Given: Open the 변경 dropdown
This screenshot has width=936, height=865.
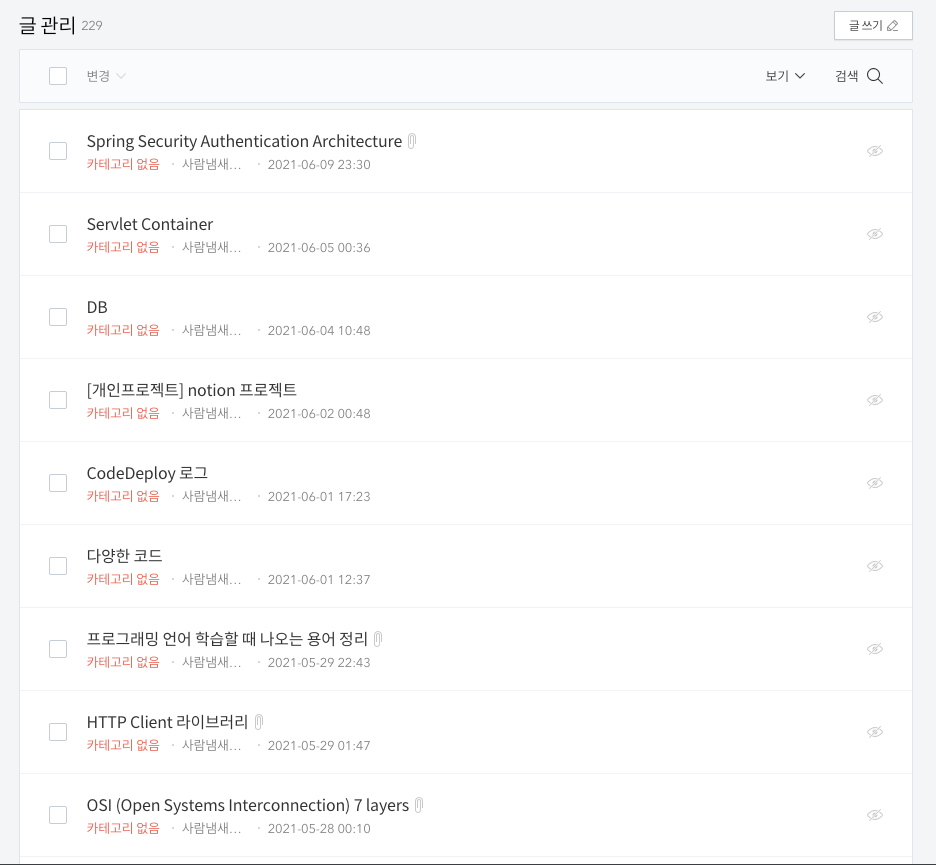Looking at the screenshot, I should click(x=106, y=76).
